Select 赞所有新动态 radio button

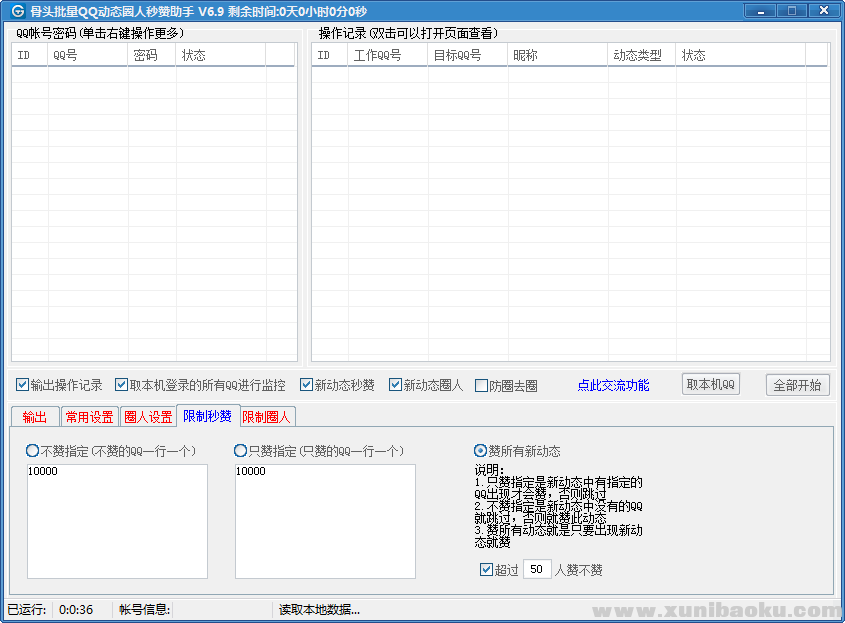coord(480,451)
